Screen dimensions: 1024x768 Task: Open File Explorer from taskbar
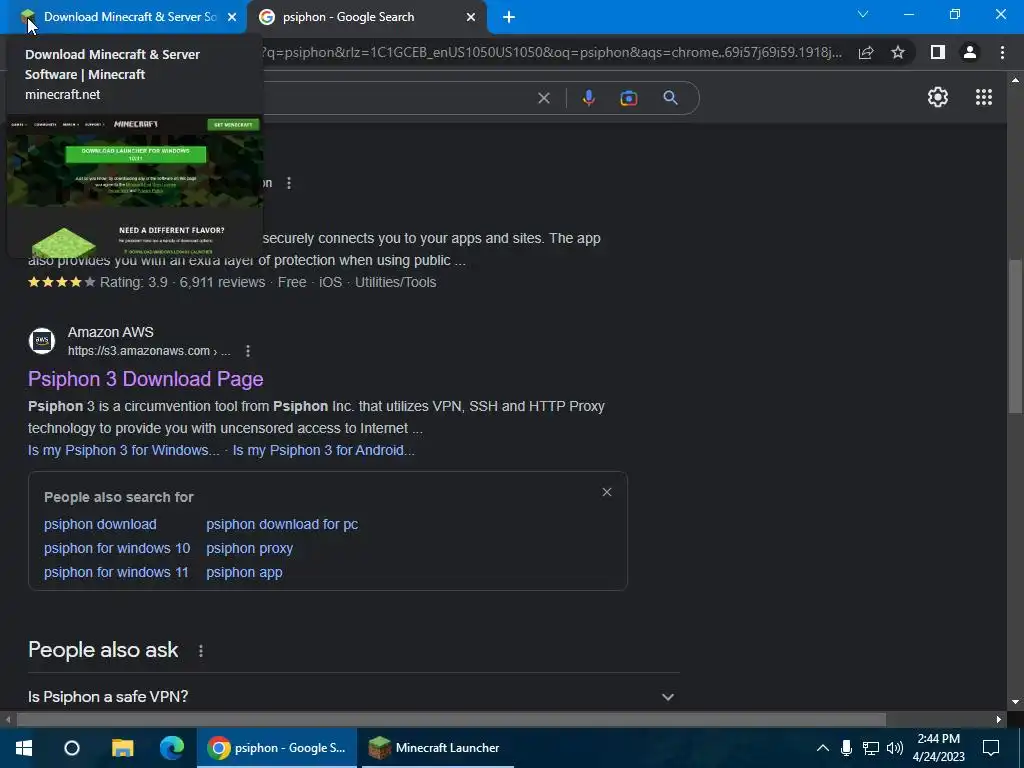click(122, 748)
